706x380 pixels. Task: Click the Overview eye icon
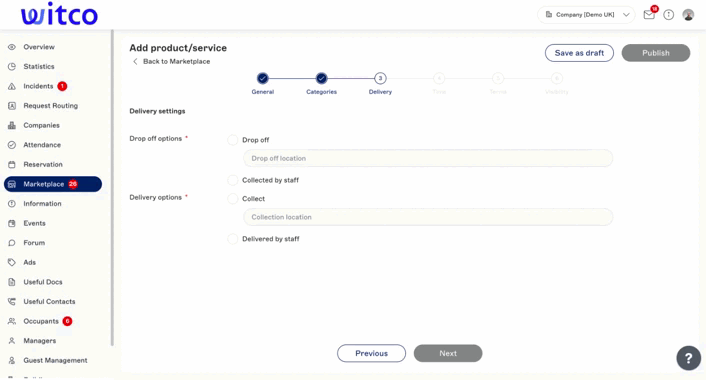click(x=12, y=47)
